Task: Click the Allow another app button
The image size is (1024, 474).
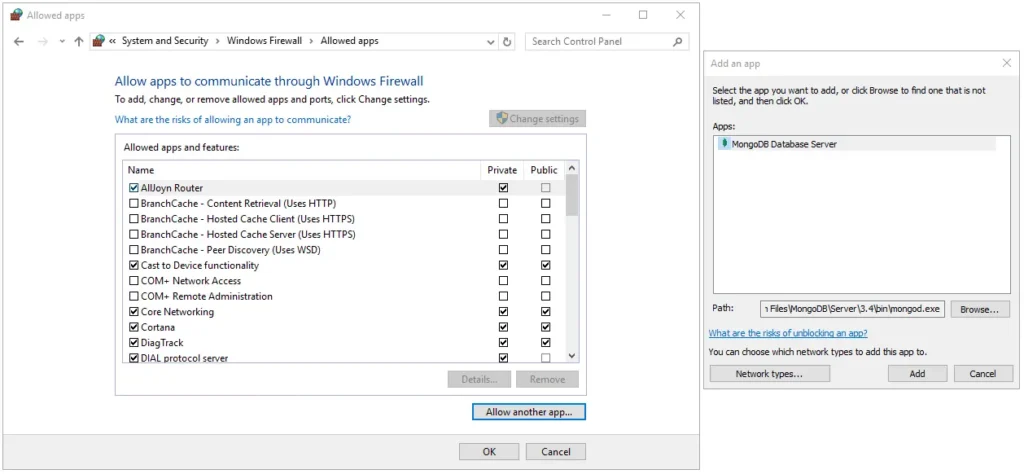Action: tap(528, 412)
